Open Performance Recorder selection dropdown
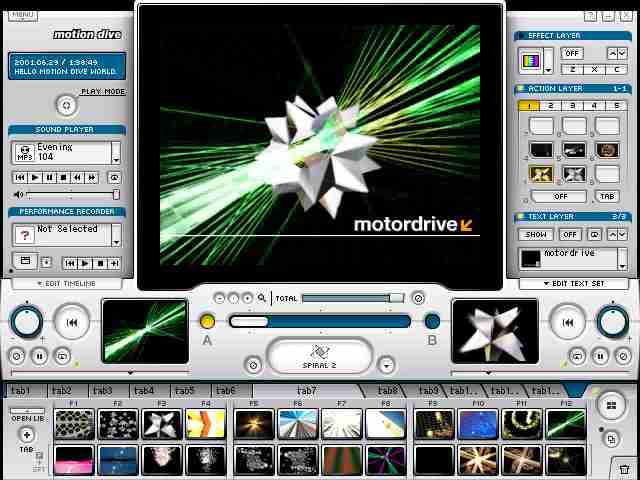The image size is (640, 480). [x=116, y=235]
